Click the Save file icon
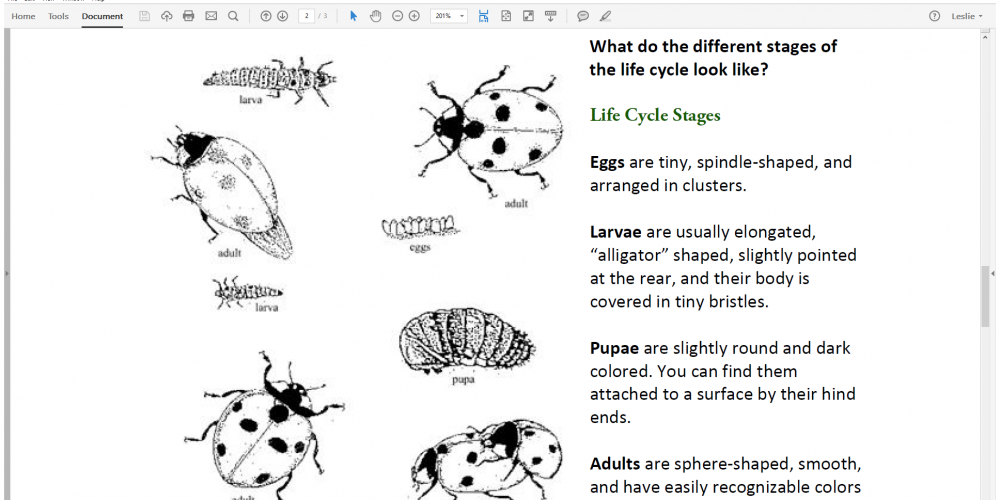The image size is (1000, 500). 145,16
